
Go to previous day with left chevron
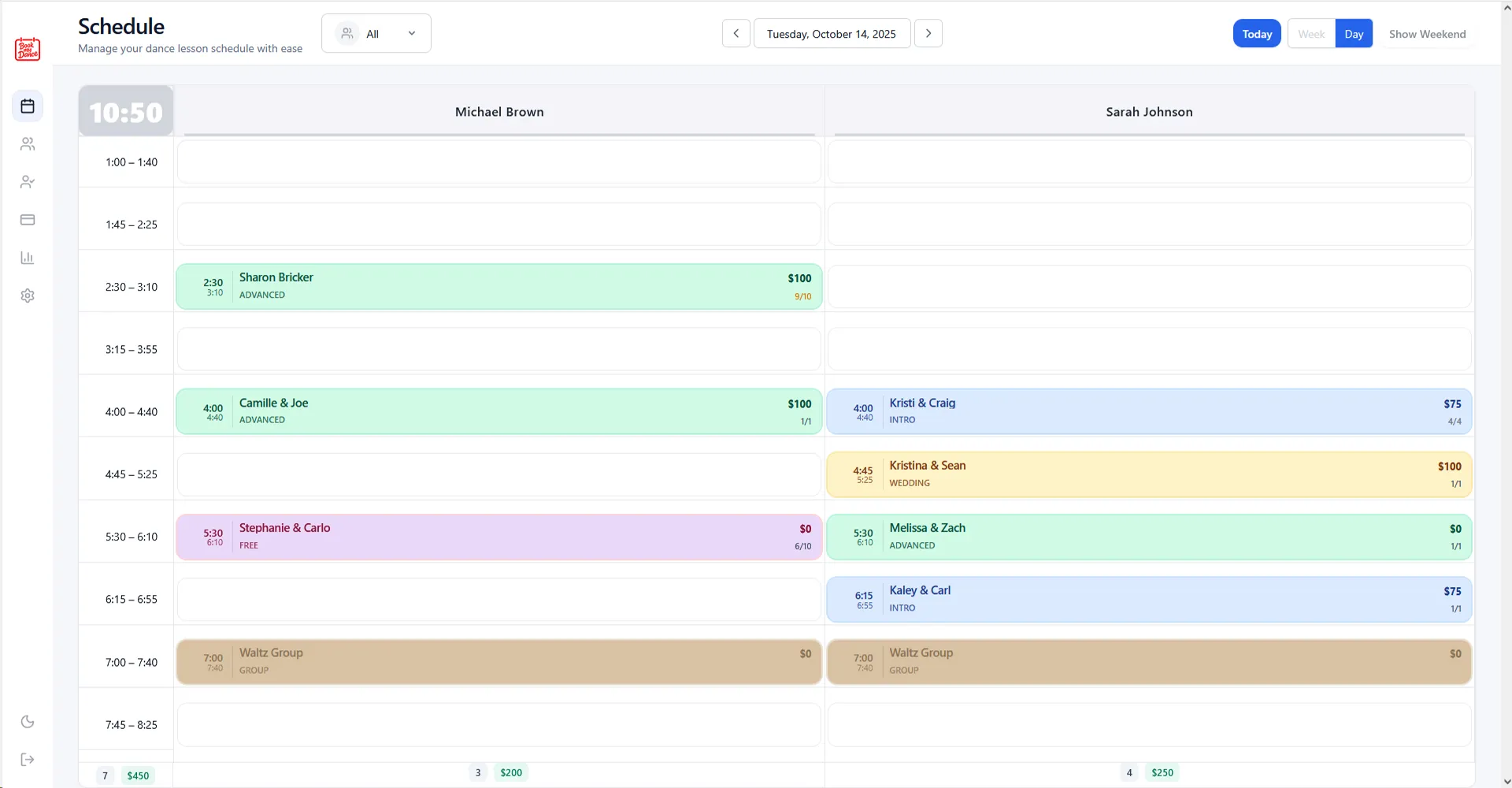point(736,34)
